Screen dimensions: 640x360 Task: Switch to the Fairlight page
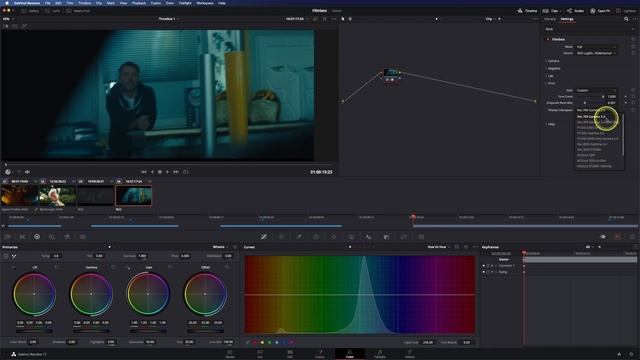click(x=380, y=354)
